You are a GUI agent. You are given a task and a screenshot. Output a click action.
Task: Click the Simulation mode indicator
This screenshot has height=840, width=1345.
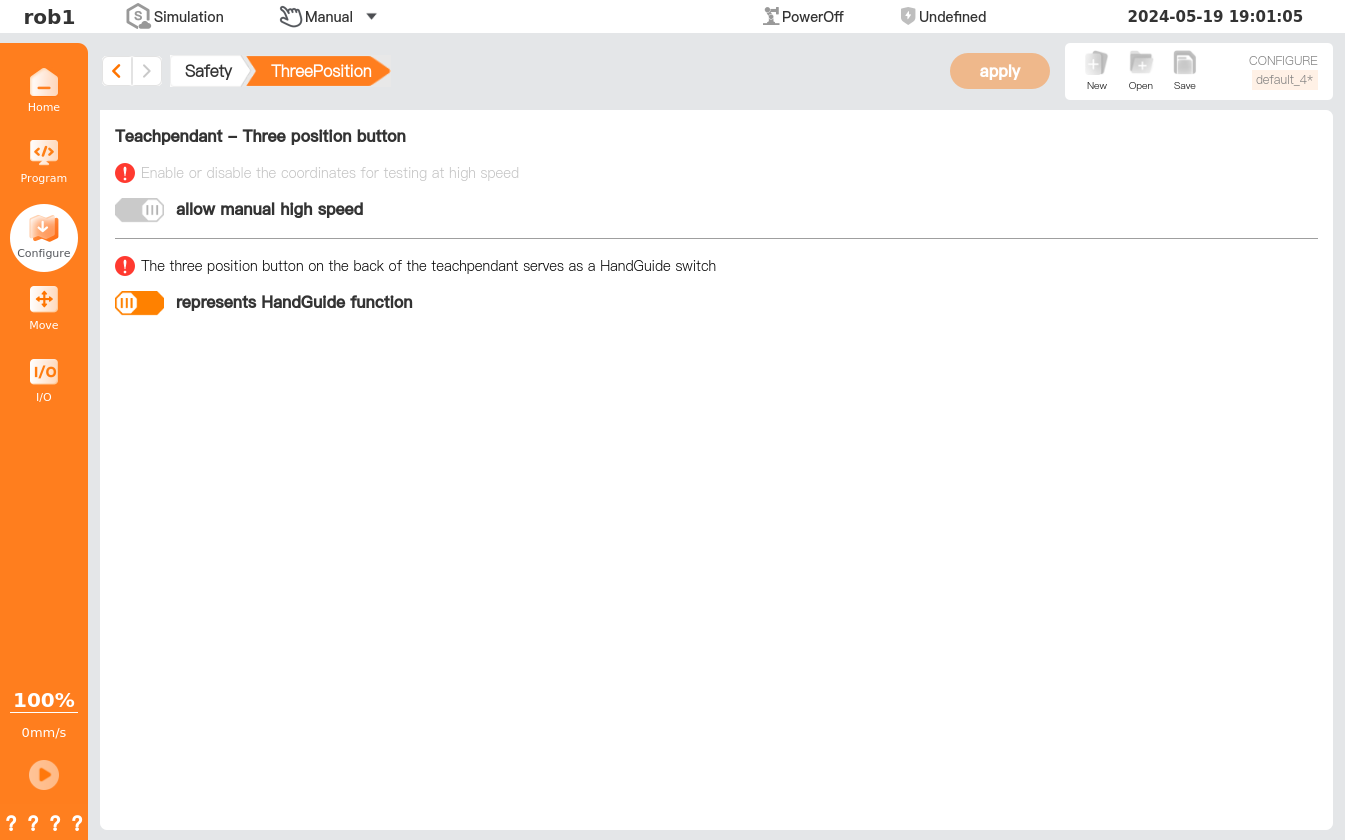click(x=175, y=17)
